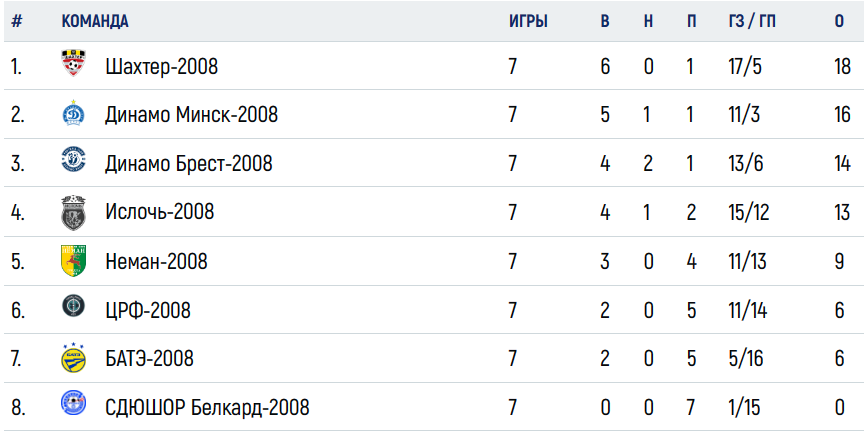Viewport: 864px width, 434px height.
Task: Click the СДЮШОР Белкард-2008 blue emblem
Action: [73, 402]
